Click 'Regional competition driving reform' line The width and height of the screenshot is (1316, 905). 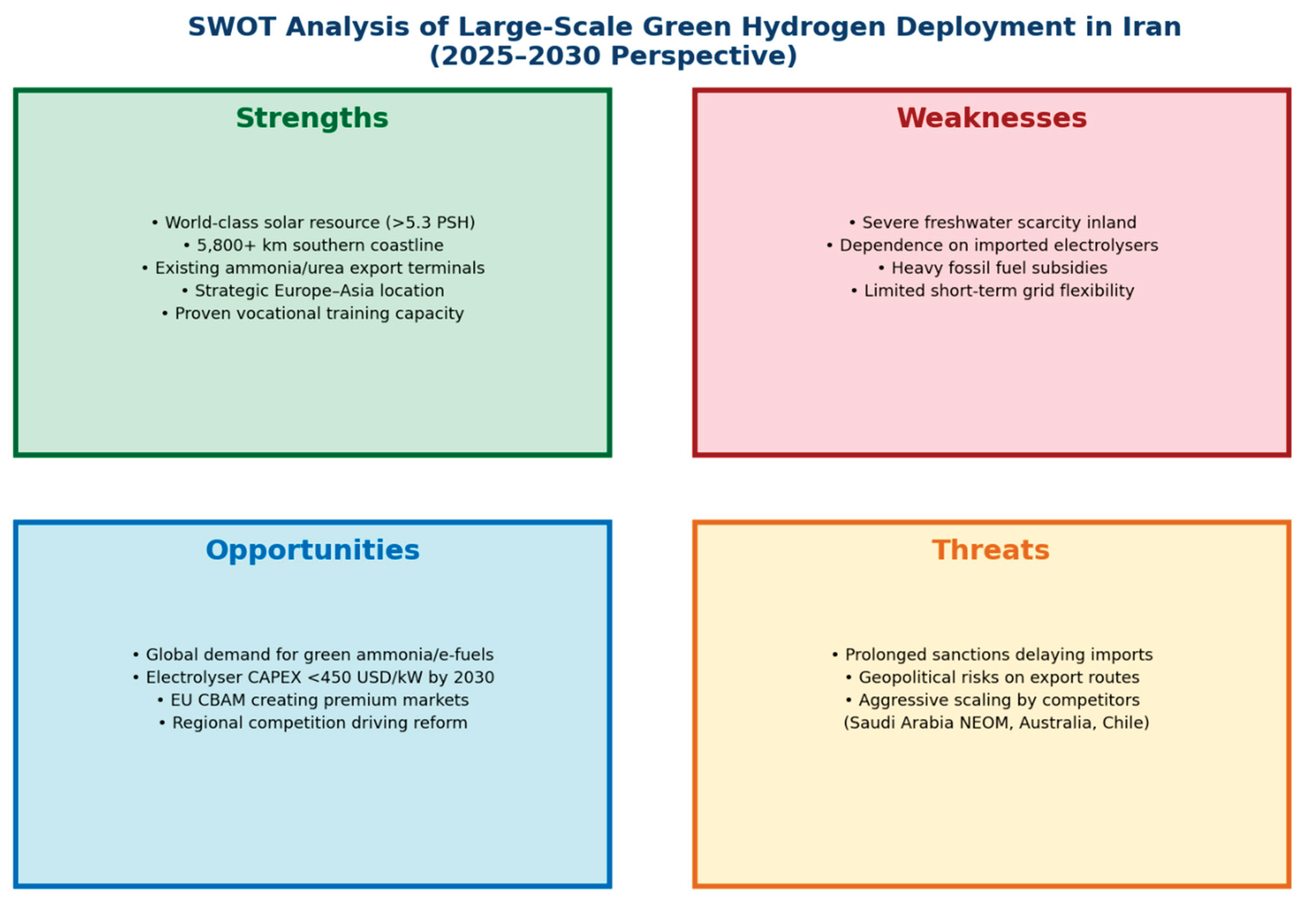pos(313,722)
